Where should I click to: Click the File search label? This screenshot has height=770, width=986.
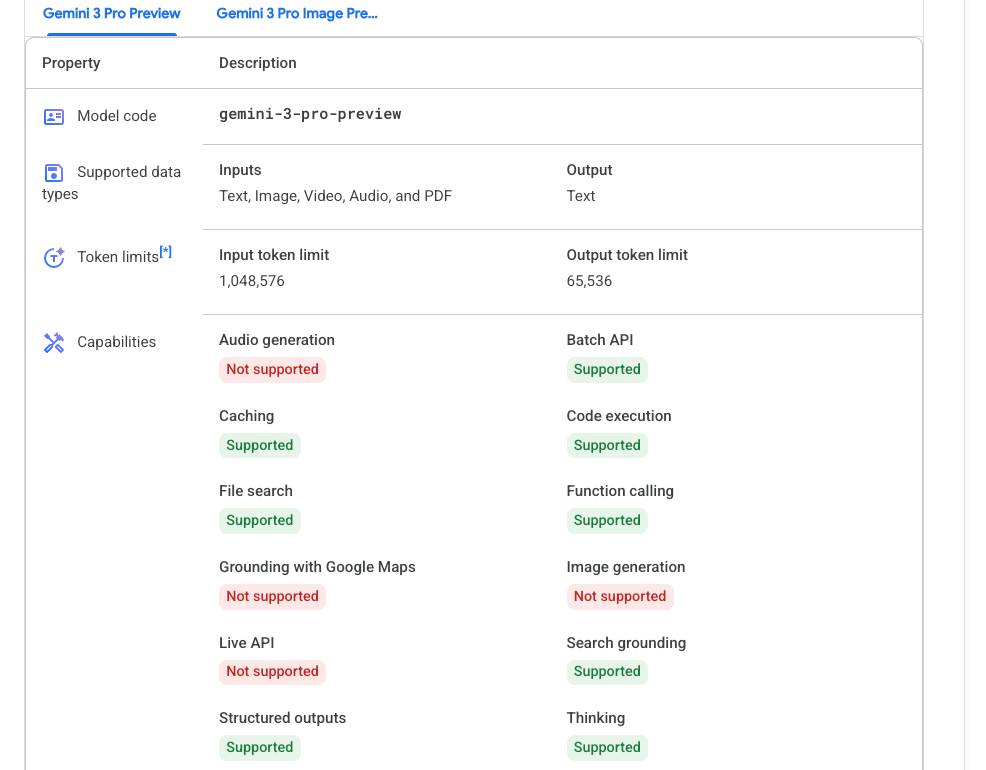point(255,491)
